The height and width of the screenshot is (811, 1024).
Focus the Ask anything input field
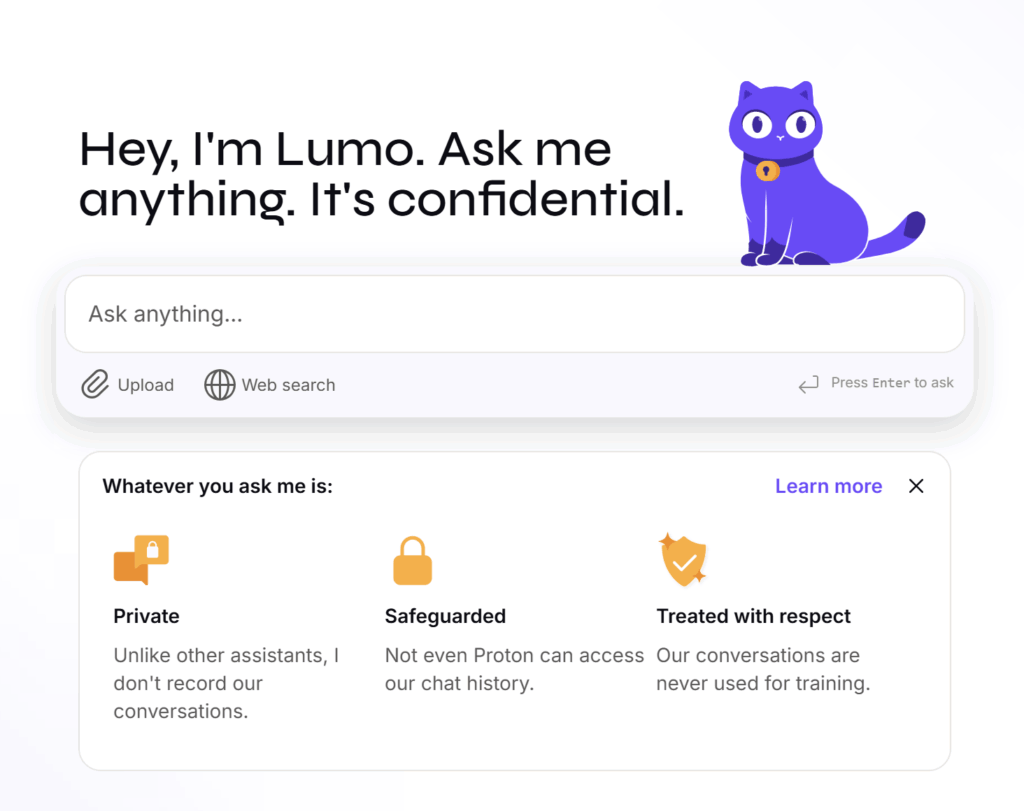[x=514, y=314]
